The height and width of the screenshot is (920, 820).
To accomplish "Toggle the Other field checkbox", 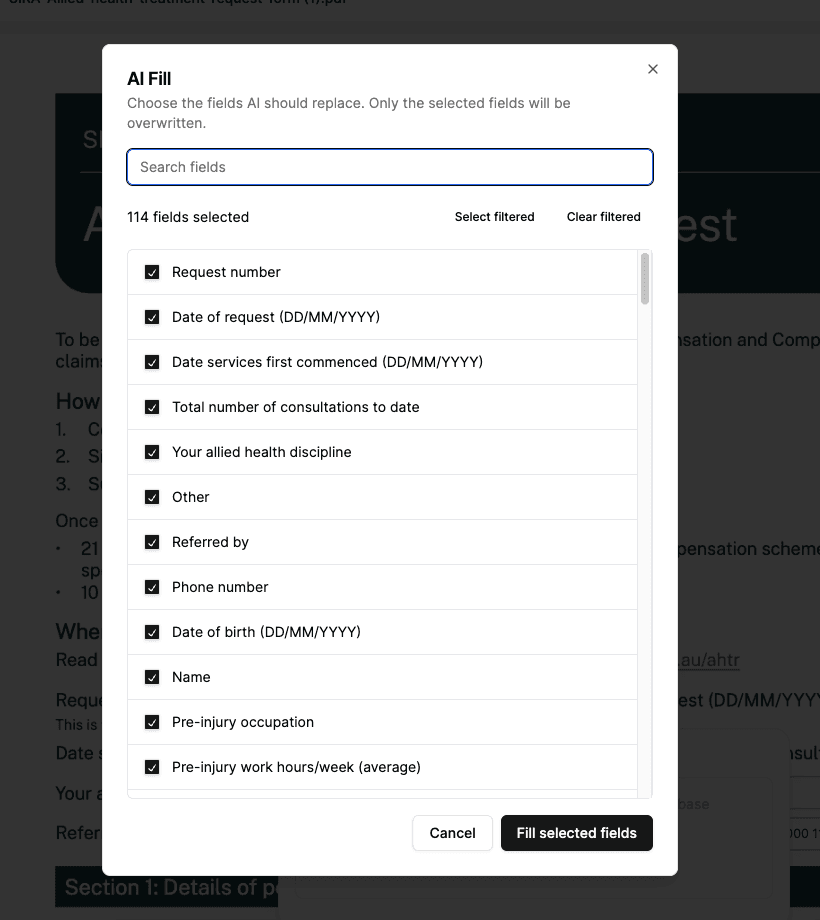I will pos(152,496).
